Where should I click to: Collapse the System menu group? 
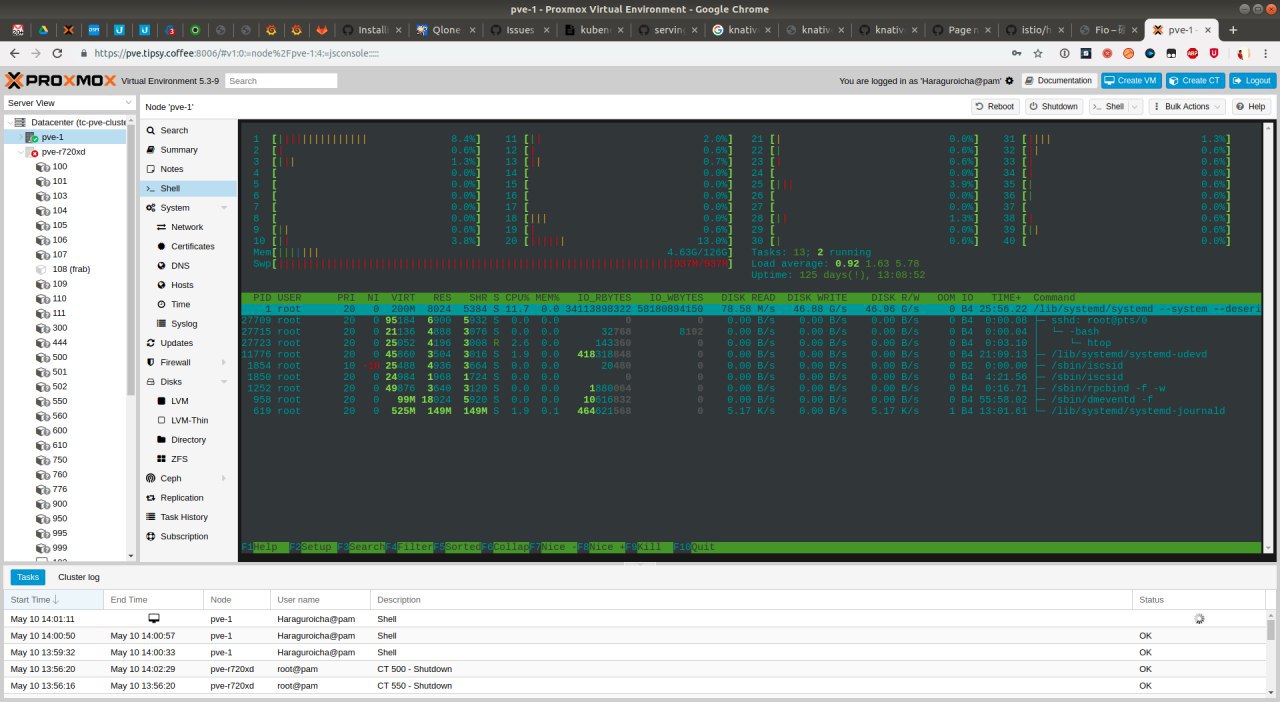224,208
